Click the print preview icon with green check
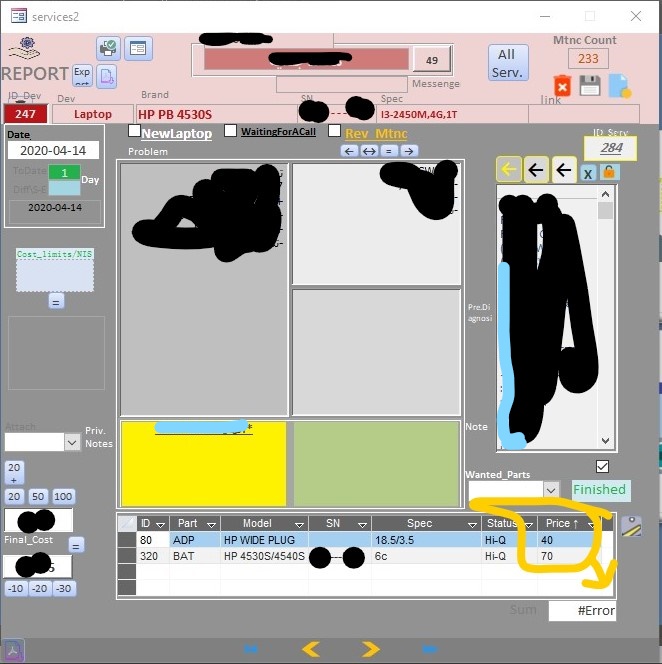 tap(108, 48)
